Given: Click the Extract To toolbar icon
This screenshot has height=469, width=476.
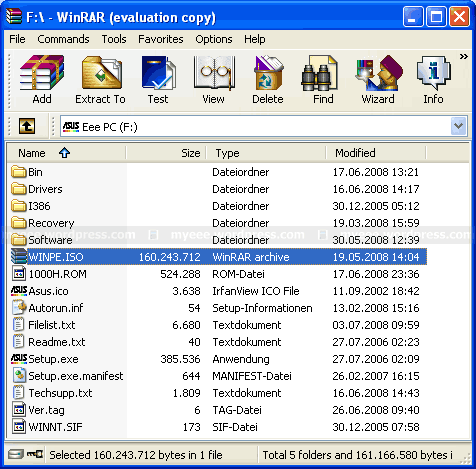Looking at the screenshot, I should pos(102,73).
